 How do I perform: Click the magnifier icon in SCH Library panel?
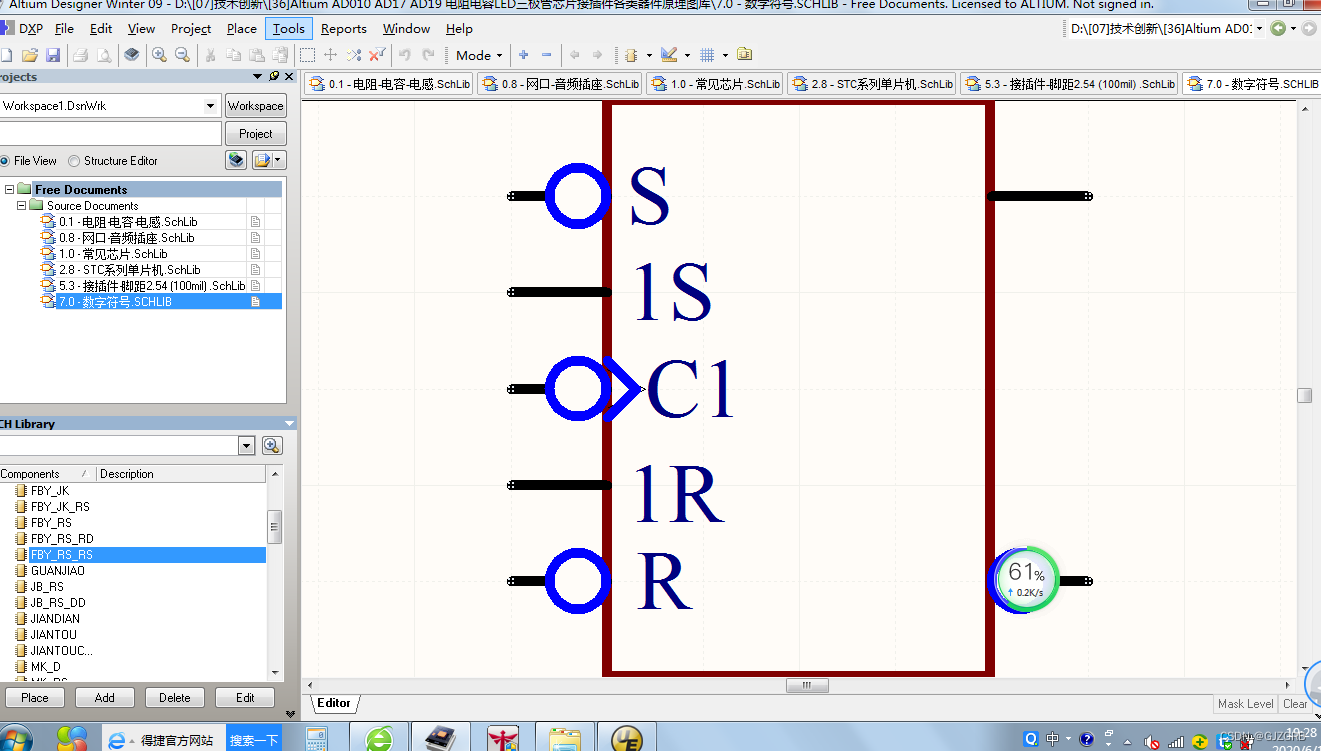[x=272, y=446]
